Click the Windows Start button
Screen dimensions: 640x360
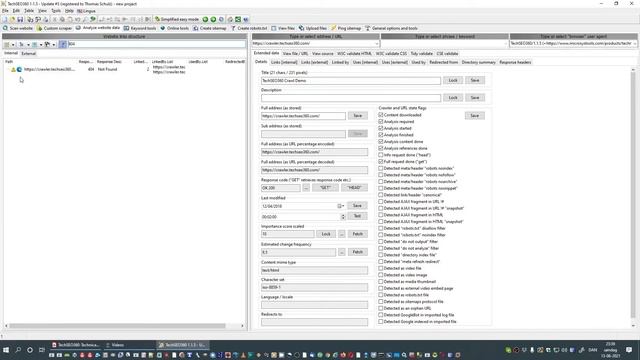(x=6, y=350)
